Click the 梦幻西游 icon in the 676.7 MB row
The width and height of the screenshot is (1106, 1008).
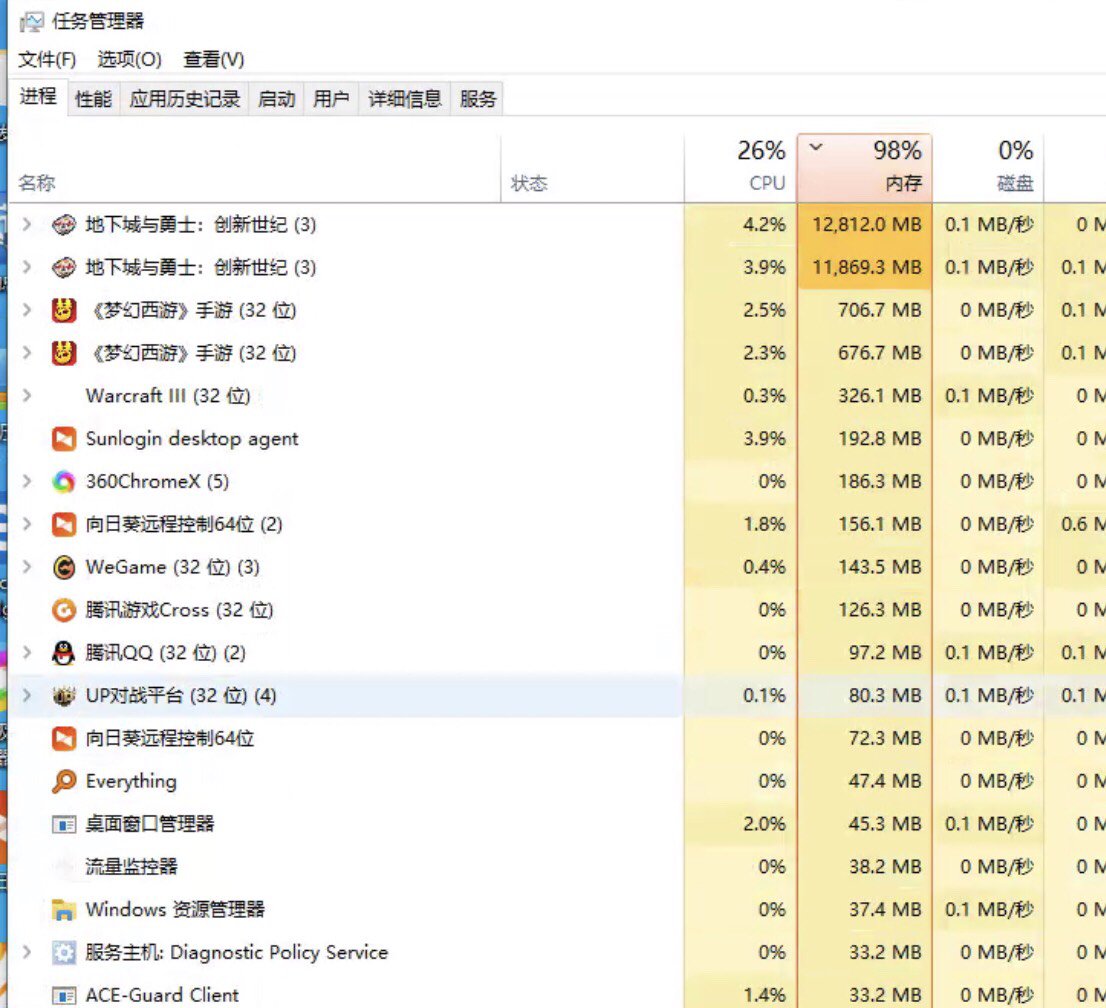tap(63, 353)
